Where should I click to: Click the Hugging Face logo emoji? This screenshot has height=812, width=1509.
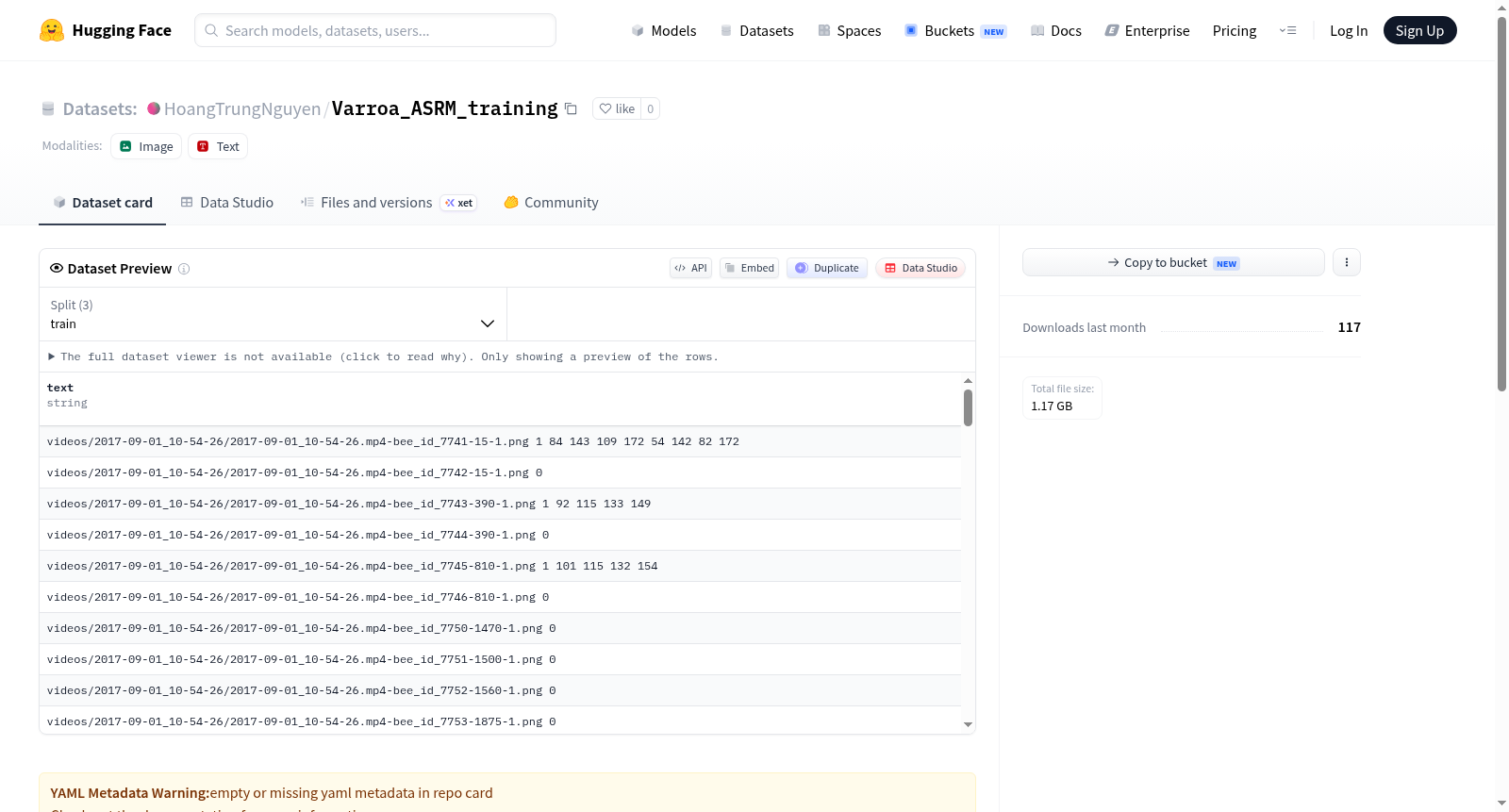pos(52,30)
